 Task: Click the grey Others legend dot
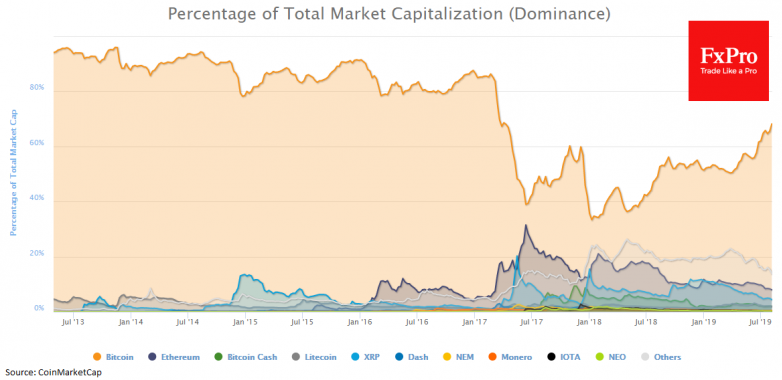(645, 357)
